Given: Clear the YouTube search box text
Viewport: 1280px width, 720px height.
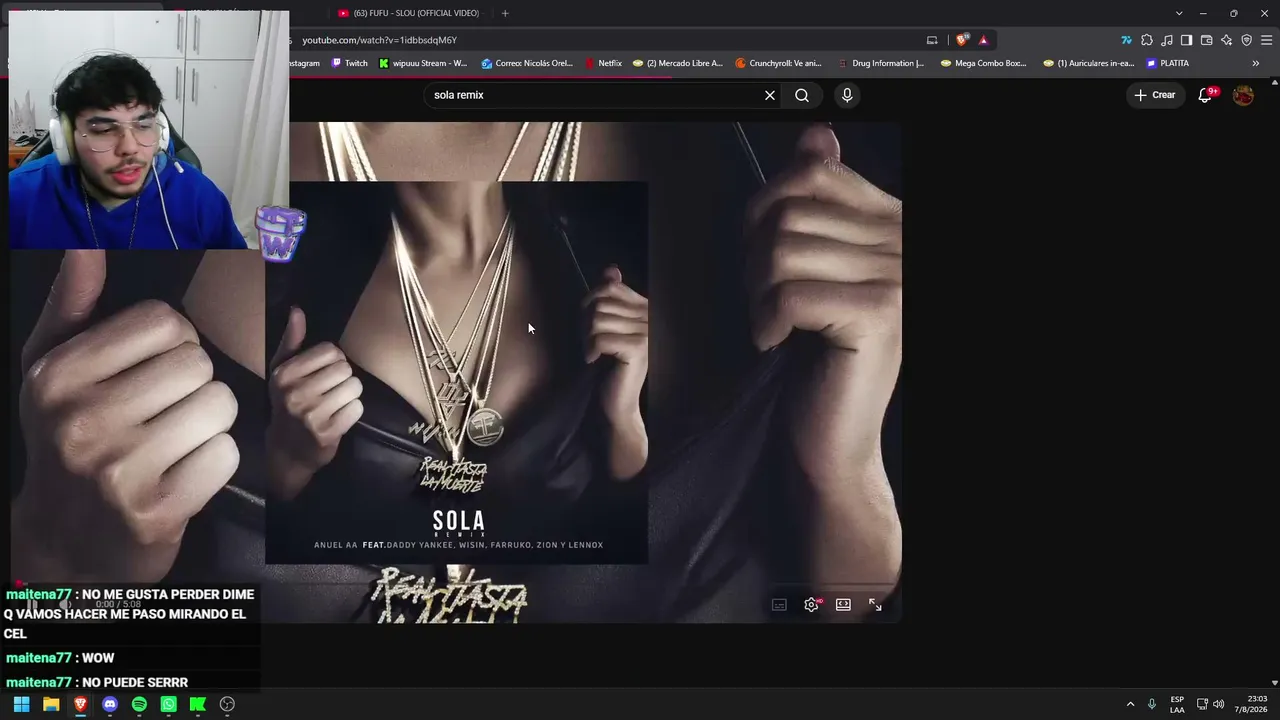Looking at the screenshot, I should click(770, 95).
